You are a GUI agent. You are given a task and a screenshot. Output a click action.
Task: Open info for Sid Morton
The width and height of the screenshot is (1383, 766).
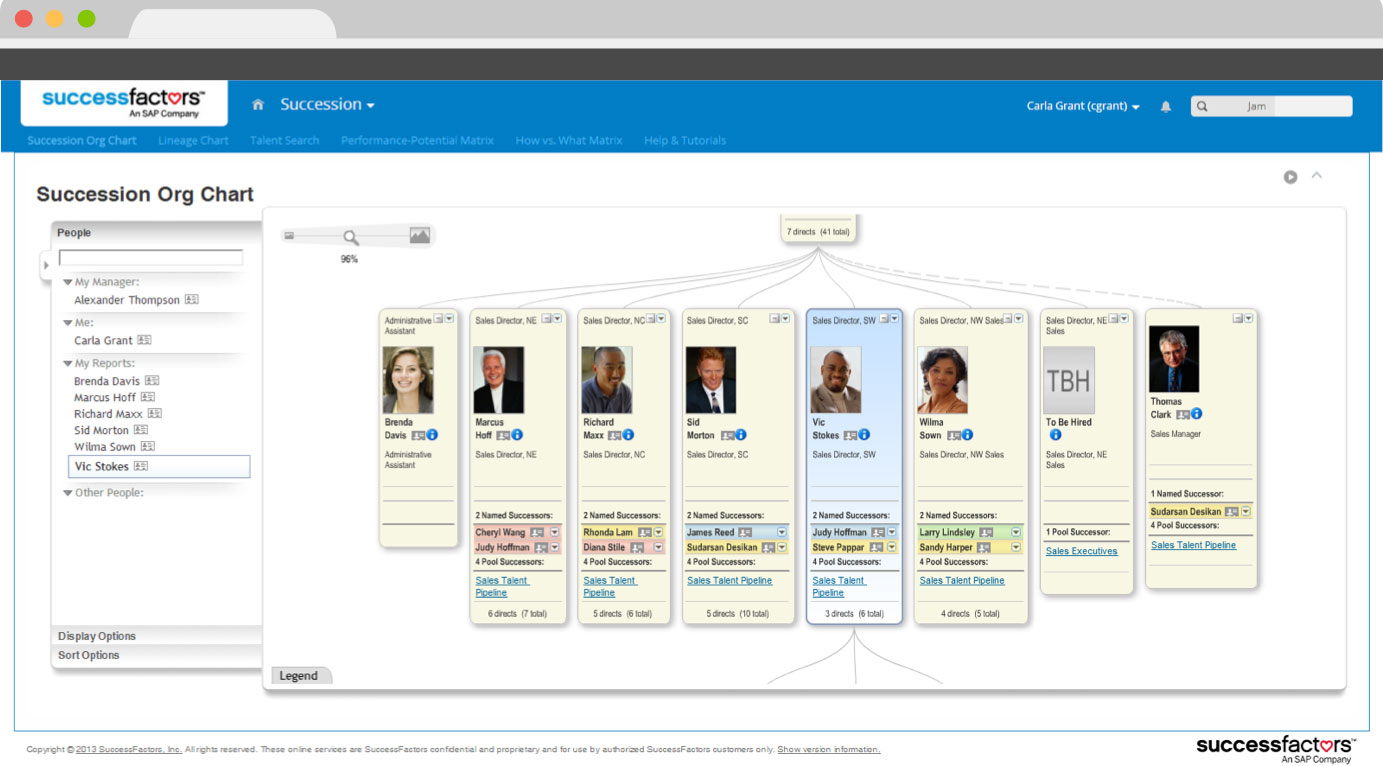click(x=741, y=435)
